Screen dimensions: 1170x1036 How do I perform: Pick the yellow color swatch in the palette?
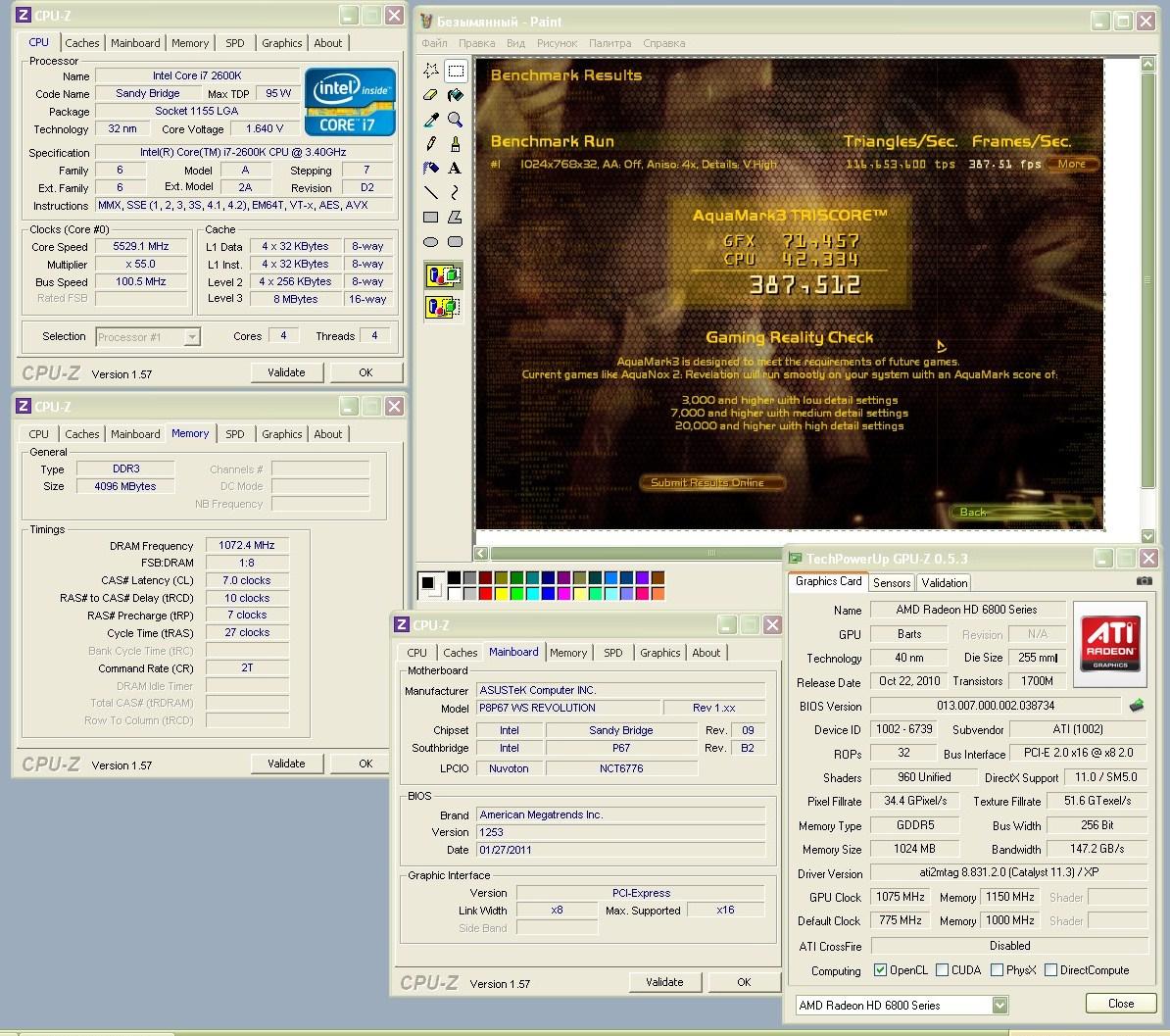pyautogui.click(x=501, y=593)
